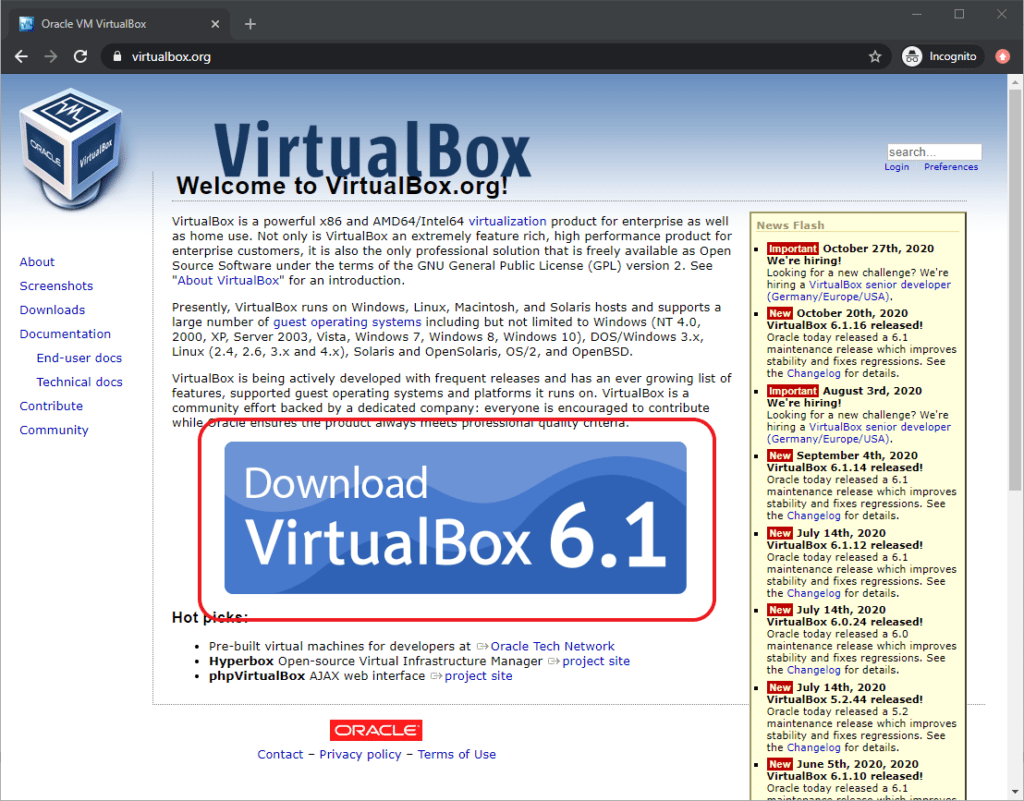Screen dimensions: 1024x801
Task: Click the Login link
Action: pyautogui.click(x=896, y=167)
